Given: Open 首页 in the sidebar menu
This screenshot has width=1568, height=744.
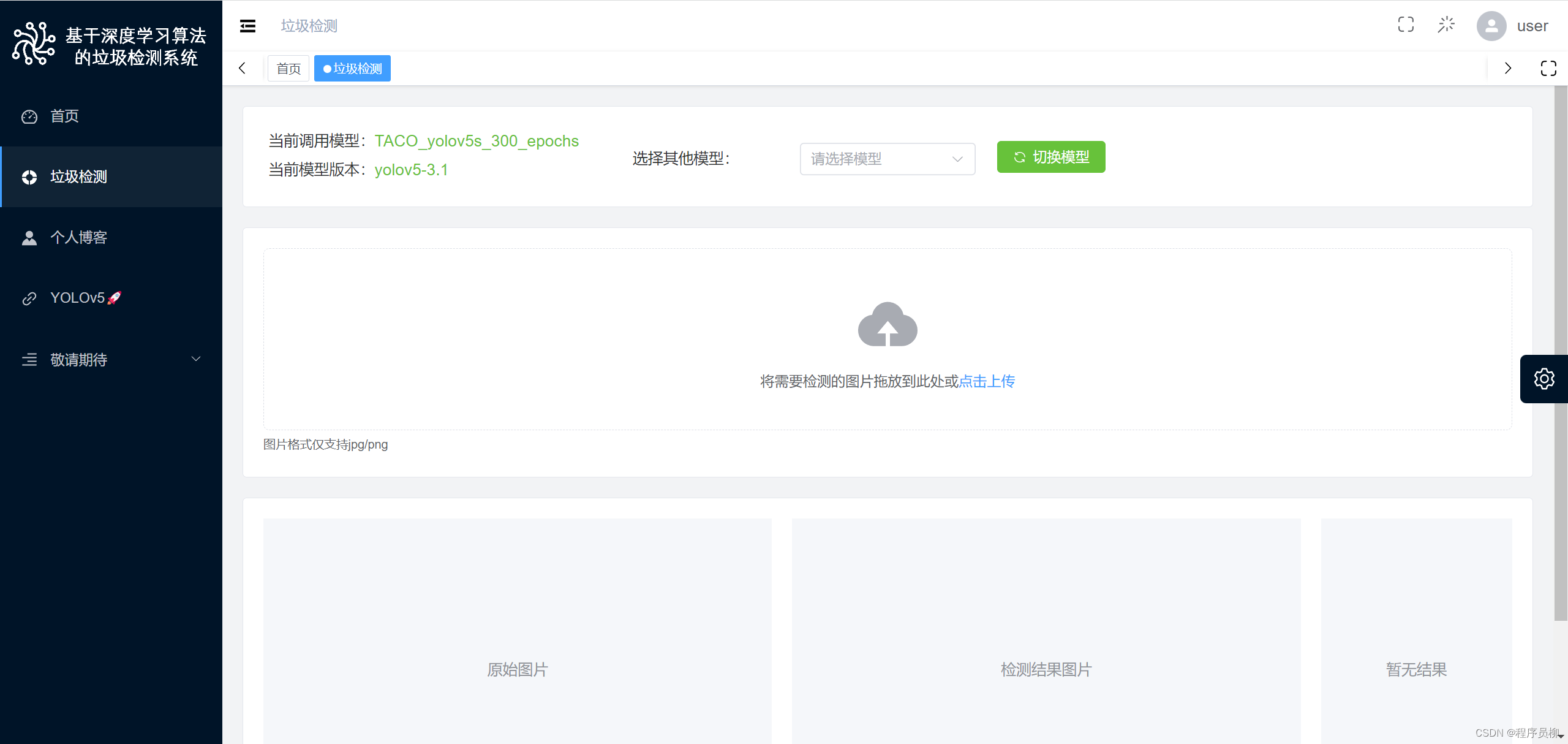Looking at the screenshot, I should pos(111,116).
